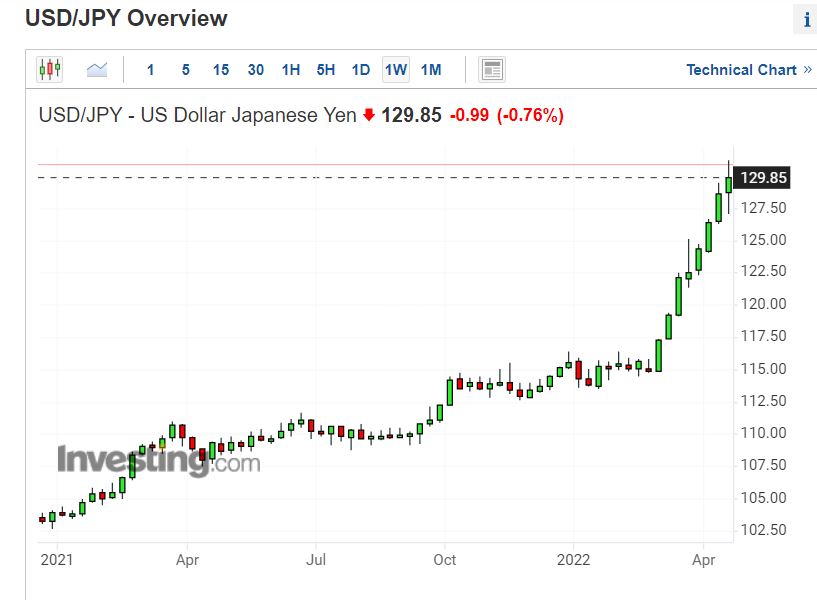Click the 112.50 axis label
This screenshot has width=817, height=600.
coord(763,401)
